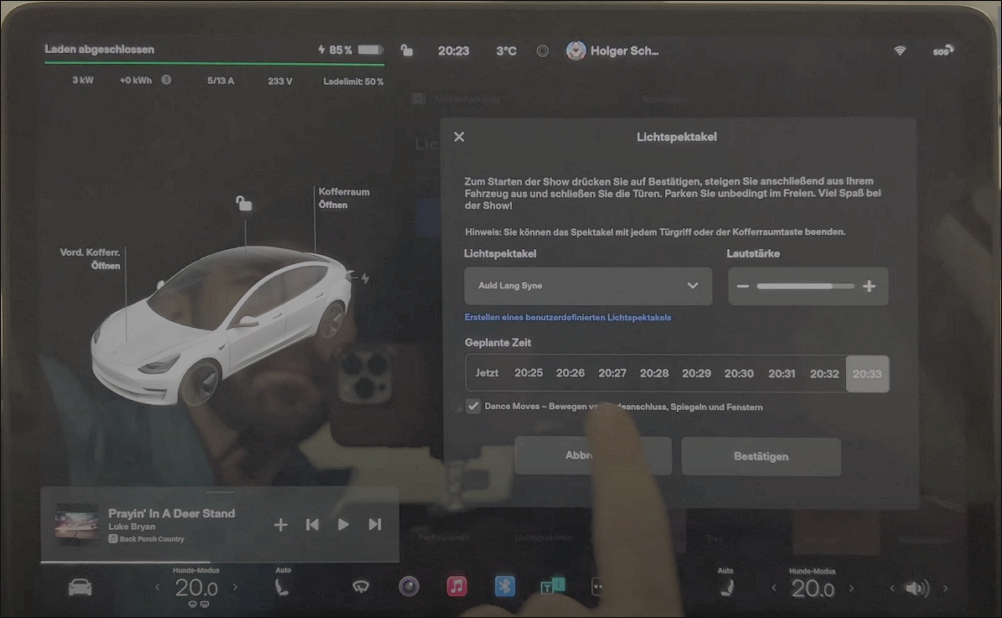Open link to create custom Lichtspektakel
This screenshot has height=618, width=1002.
tap(567, 317)
